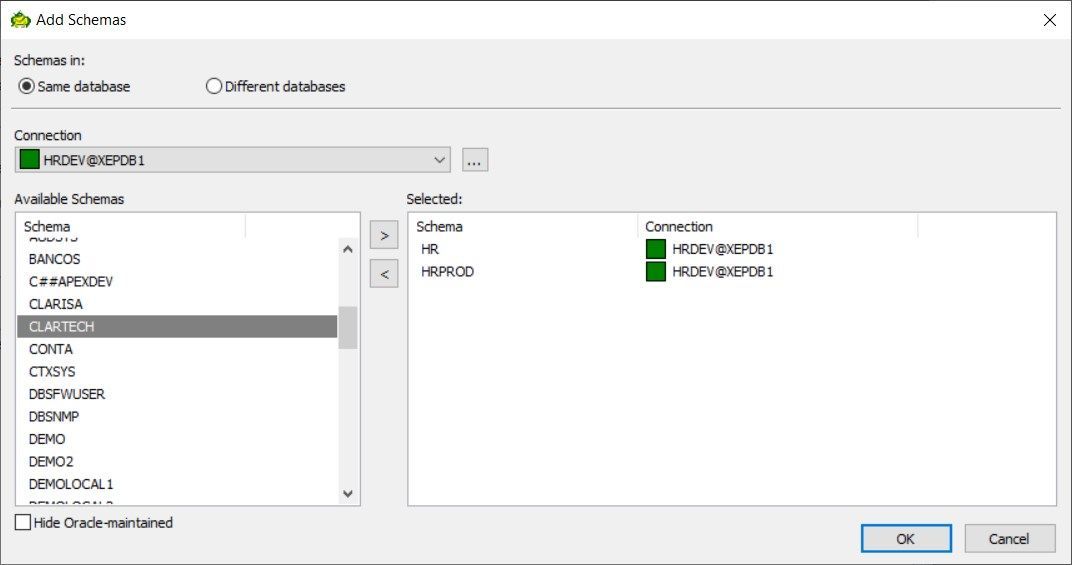The image size is (1072, 565).
Task: Select DBSNMP schema
Action: 177,417
